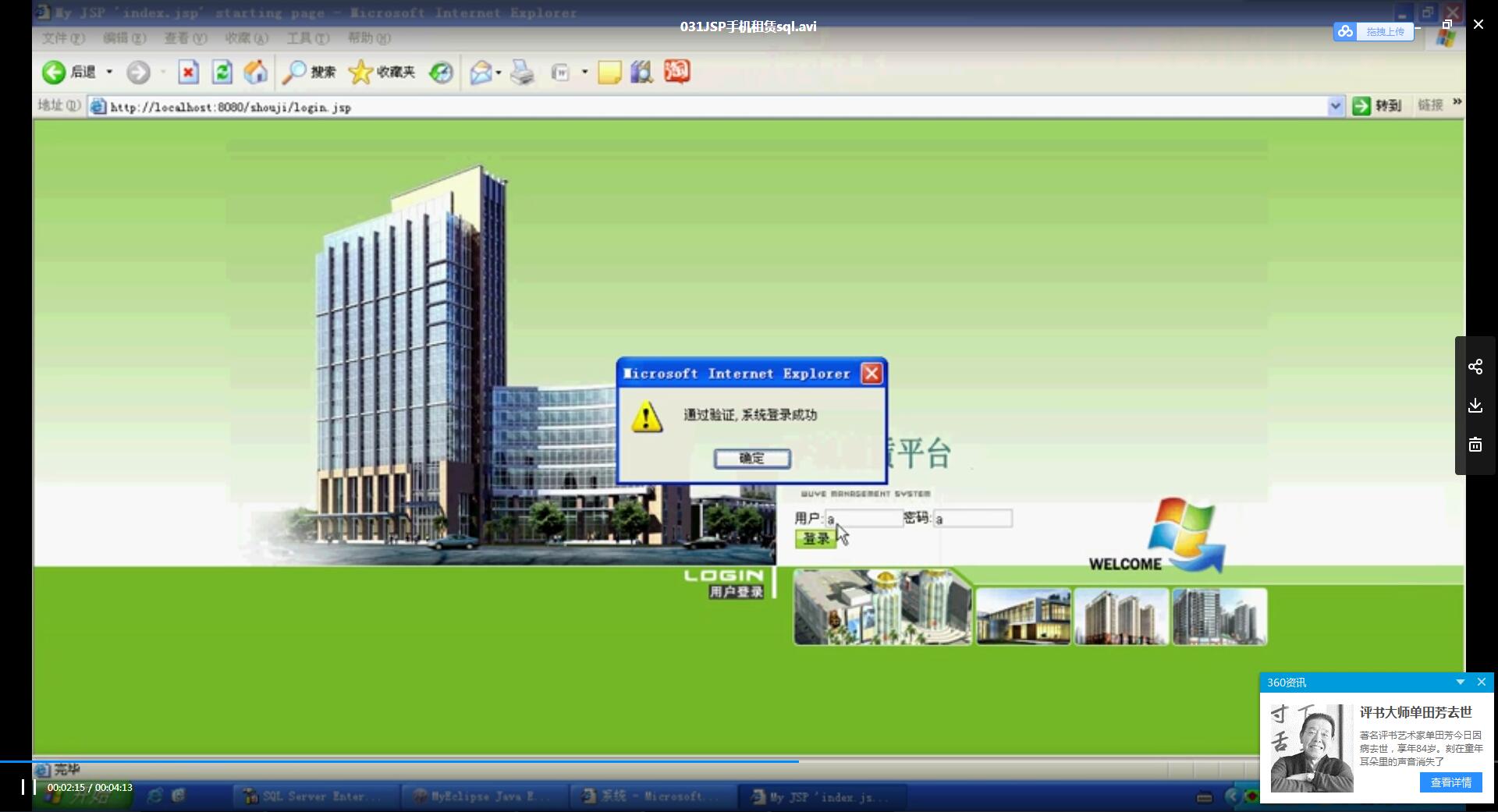
Task: Click the 转到 go button
Action: pyautogui.click(x=1377, y=106)
